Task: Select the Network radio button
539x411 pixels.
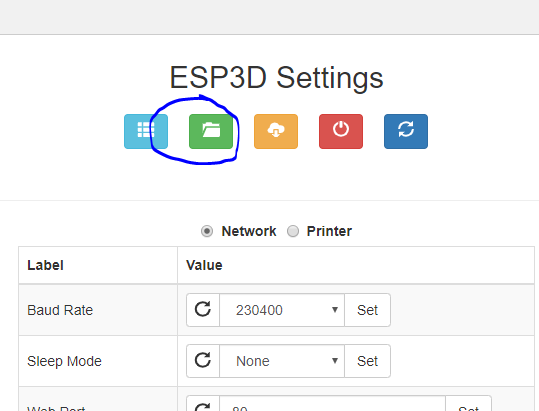Action: pos(207,231)
